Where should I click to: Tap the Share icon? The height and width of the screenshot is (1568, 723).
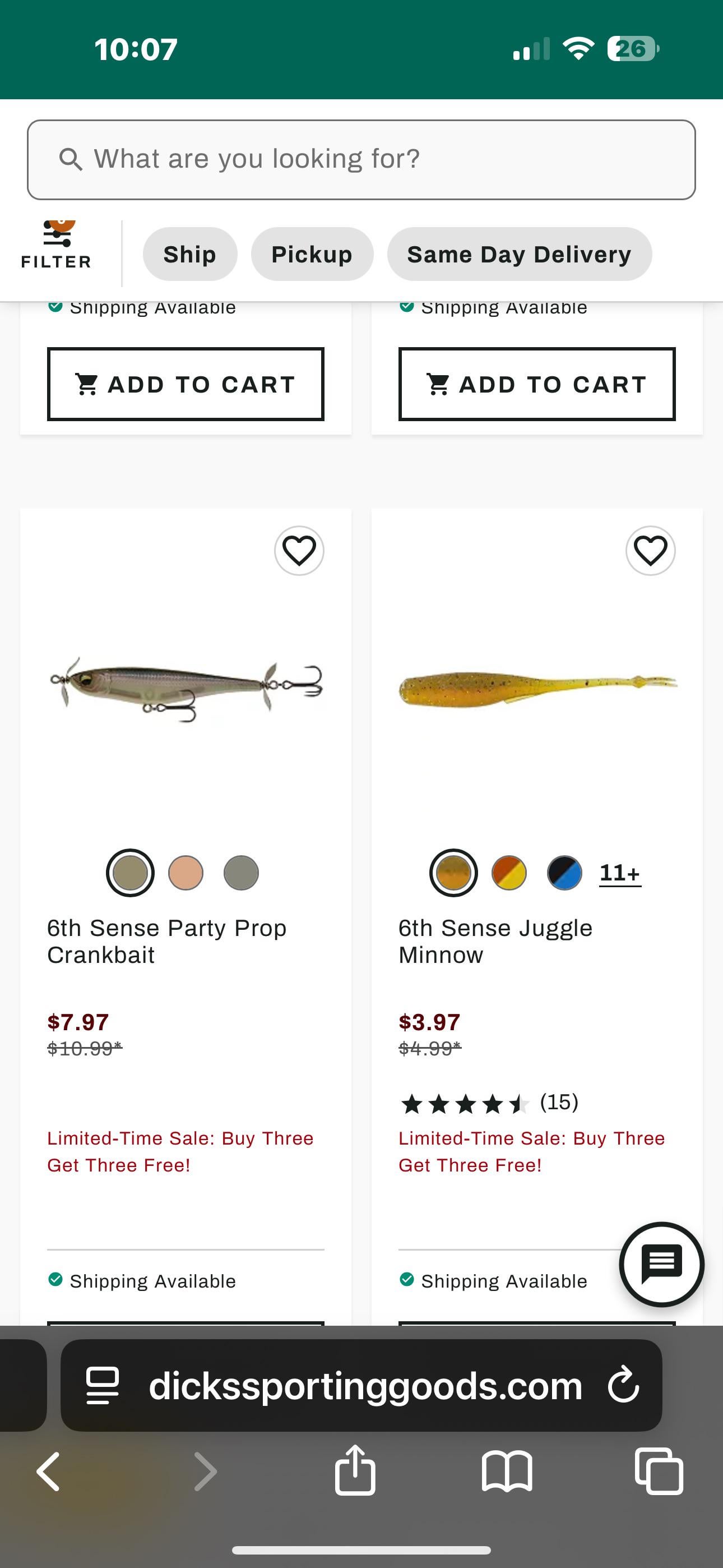click(x=355, y=1471)
